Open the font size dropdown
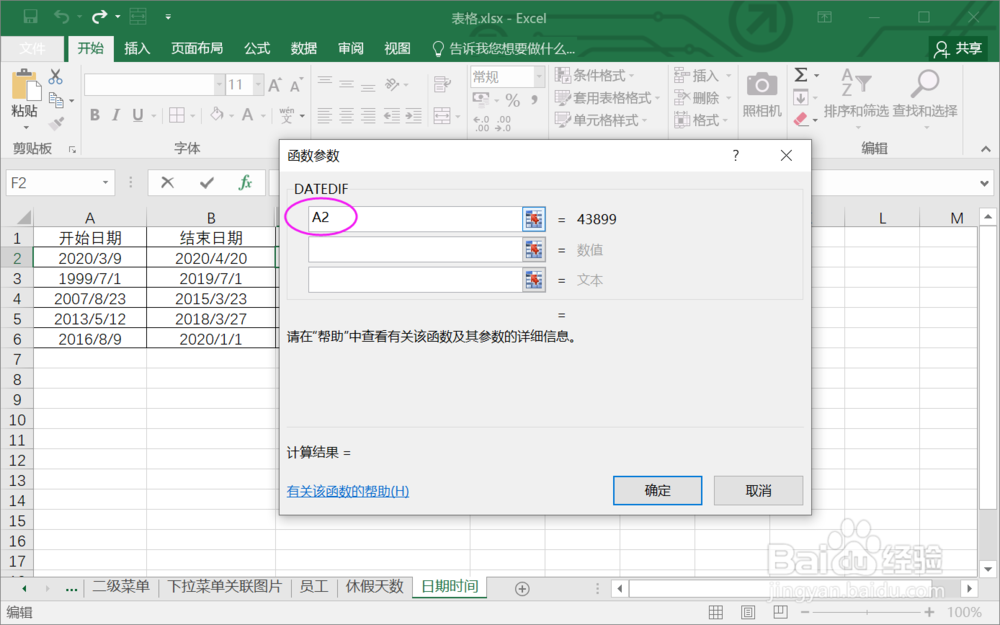The width and height of the screenshot is (1000, 625). [x=258, y=84]
